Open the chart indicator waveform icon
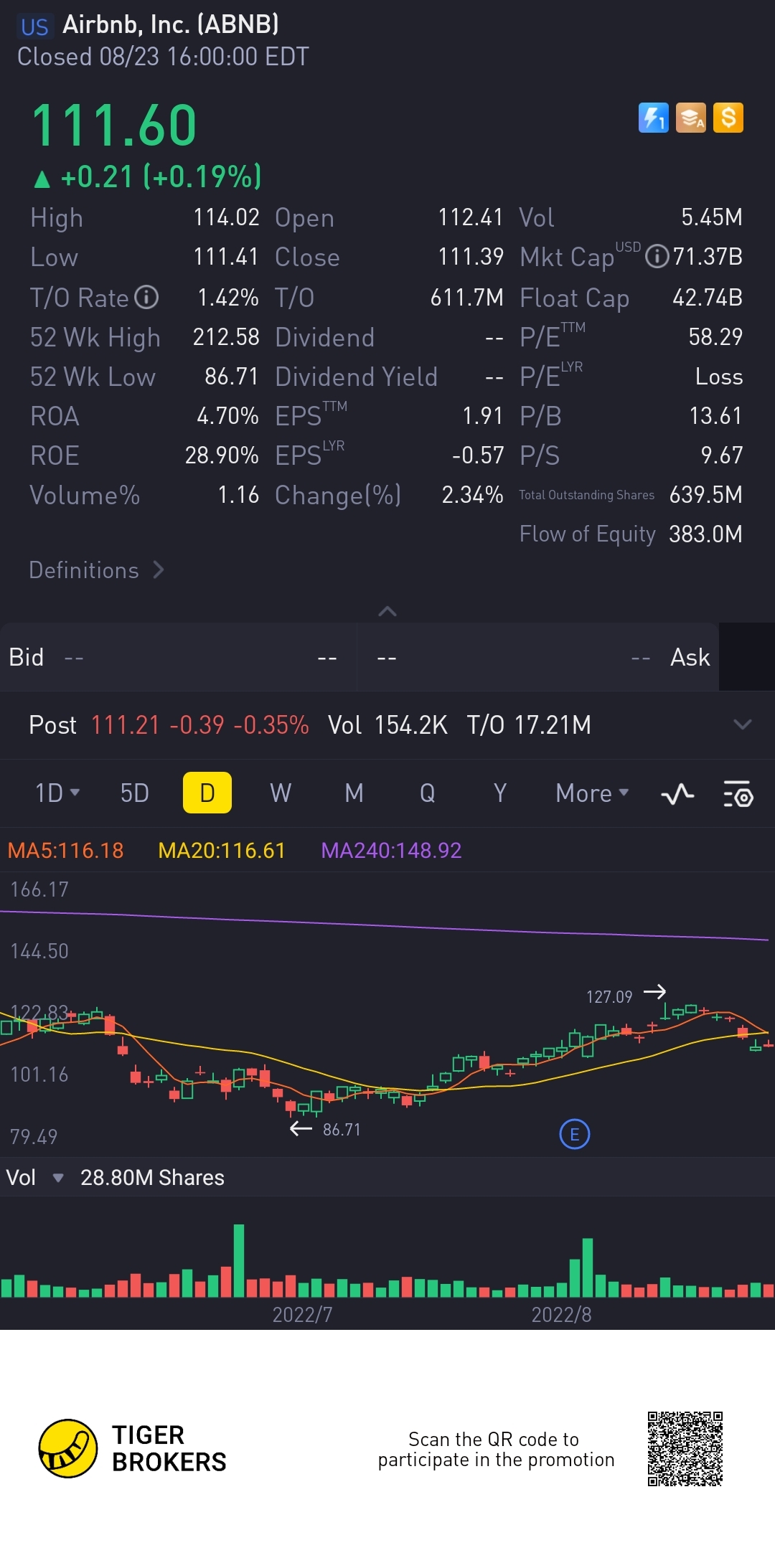Viewport: 775px width, 1568px height. [677, 794]
